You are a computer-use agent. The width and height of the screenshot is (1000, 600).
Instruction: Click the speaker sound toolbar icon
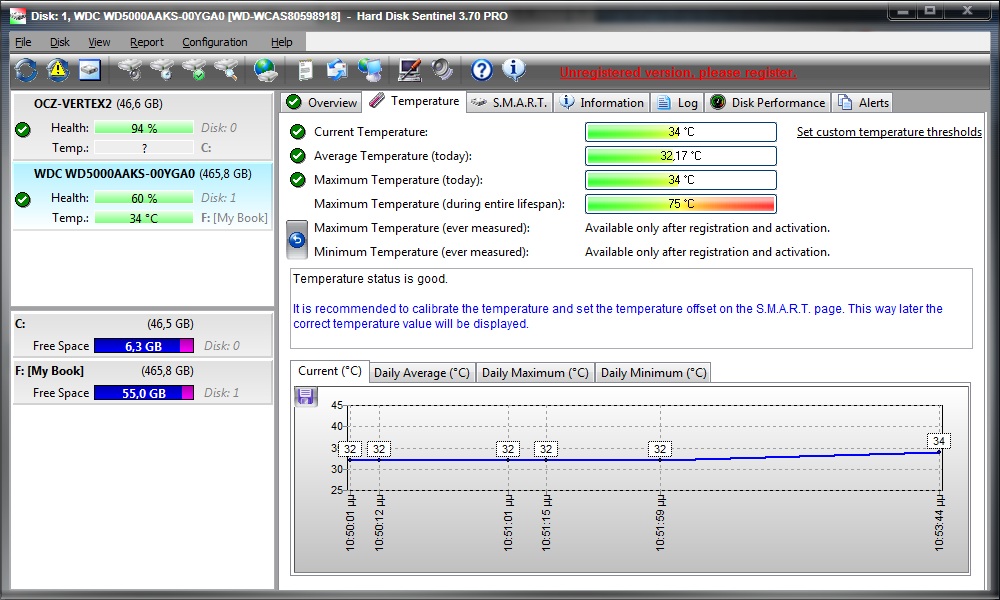[x=442, y=70]
